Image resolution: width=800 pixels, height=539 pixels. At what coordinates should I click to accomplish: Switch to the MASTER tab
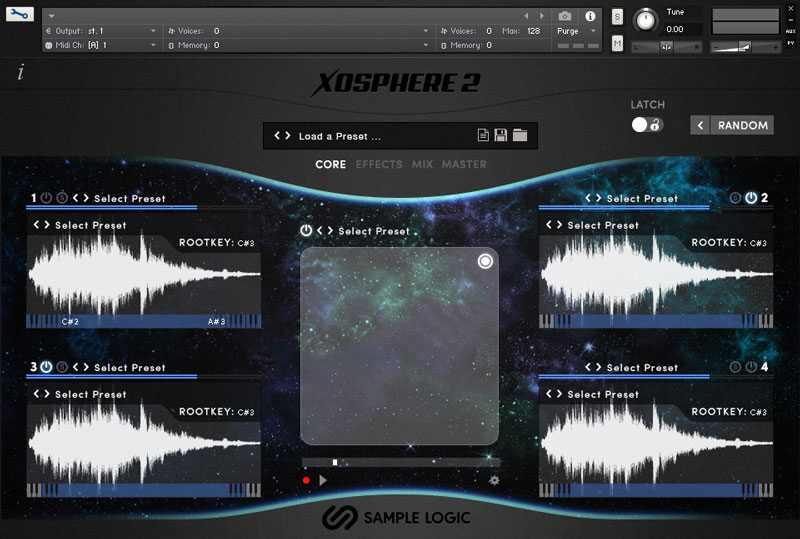click(464, 164)
